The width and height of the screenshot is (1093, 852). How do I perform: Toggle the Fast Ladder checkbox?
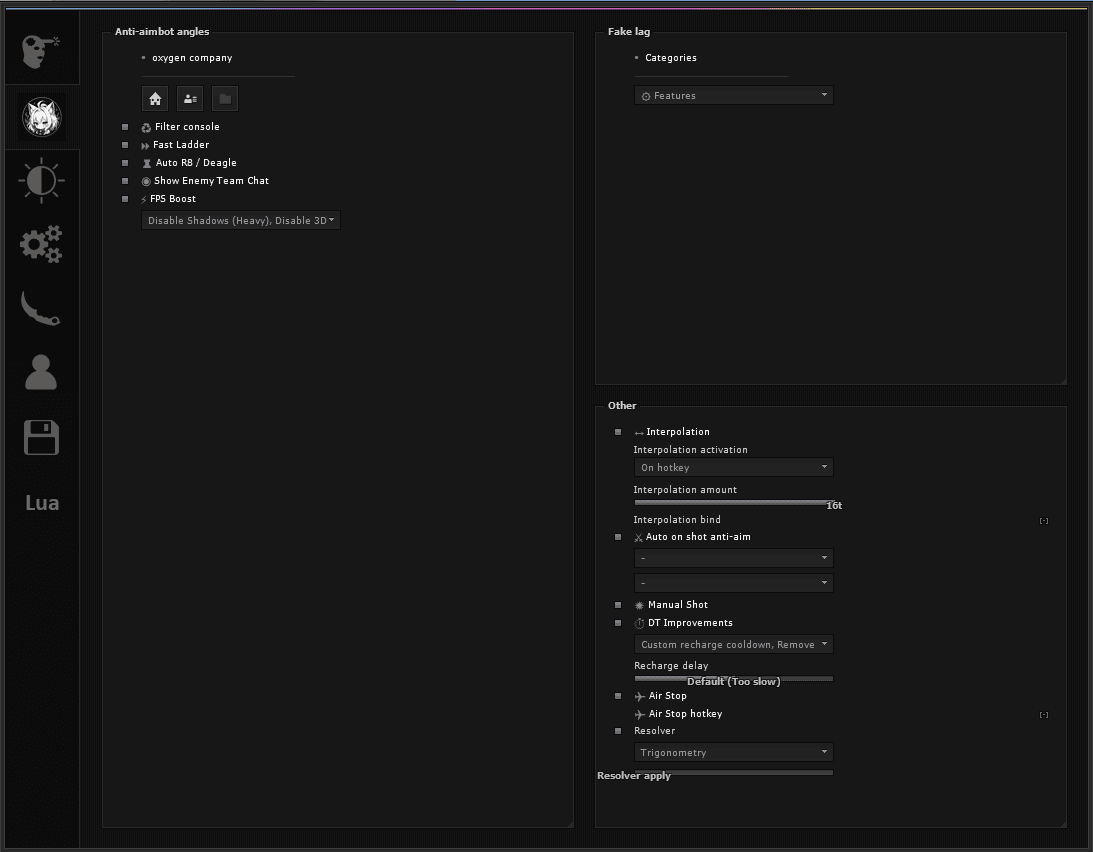coord(125,145)
